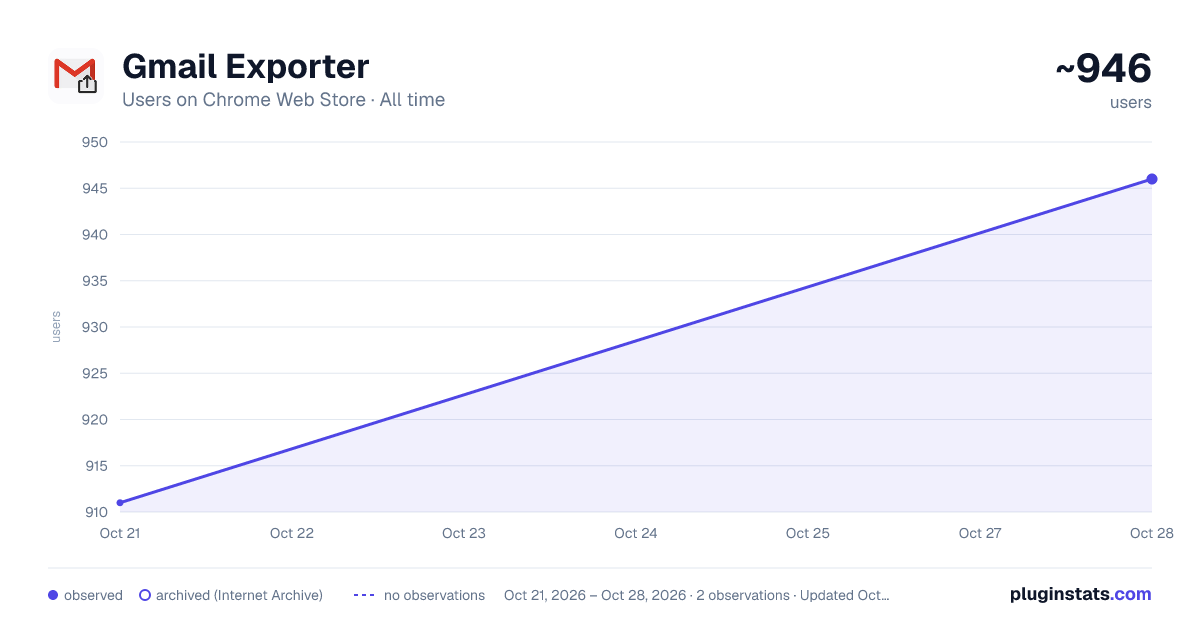Click the 'users' label under the count
This screenshot has height=630, width=1200.
pyautogui.click(x=1130, y=102)
